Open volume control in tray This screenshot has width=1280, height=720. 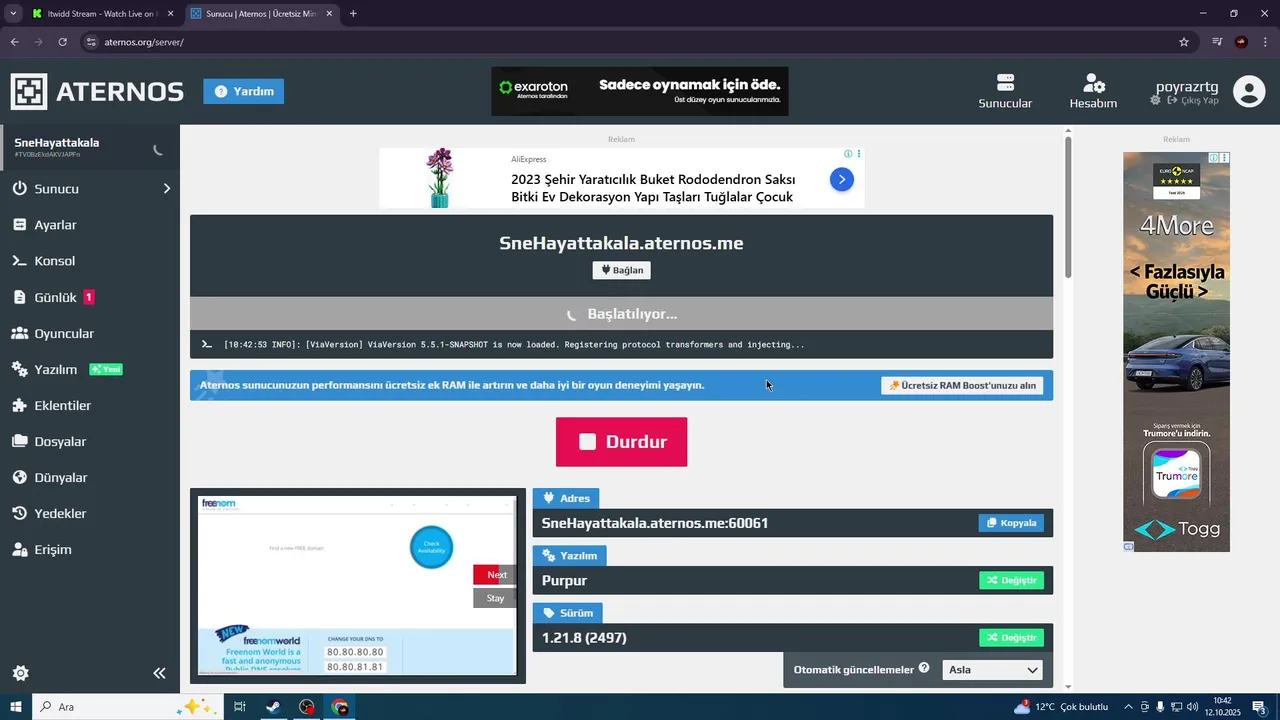pyautogui.click(x=1192, y=707)
